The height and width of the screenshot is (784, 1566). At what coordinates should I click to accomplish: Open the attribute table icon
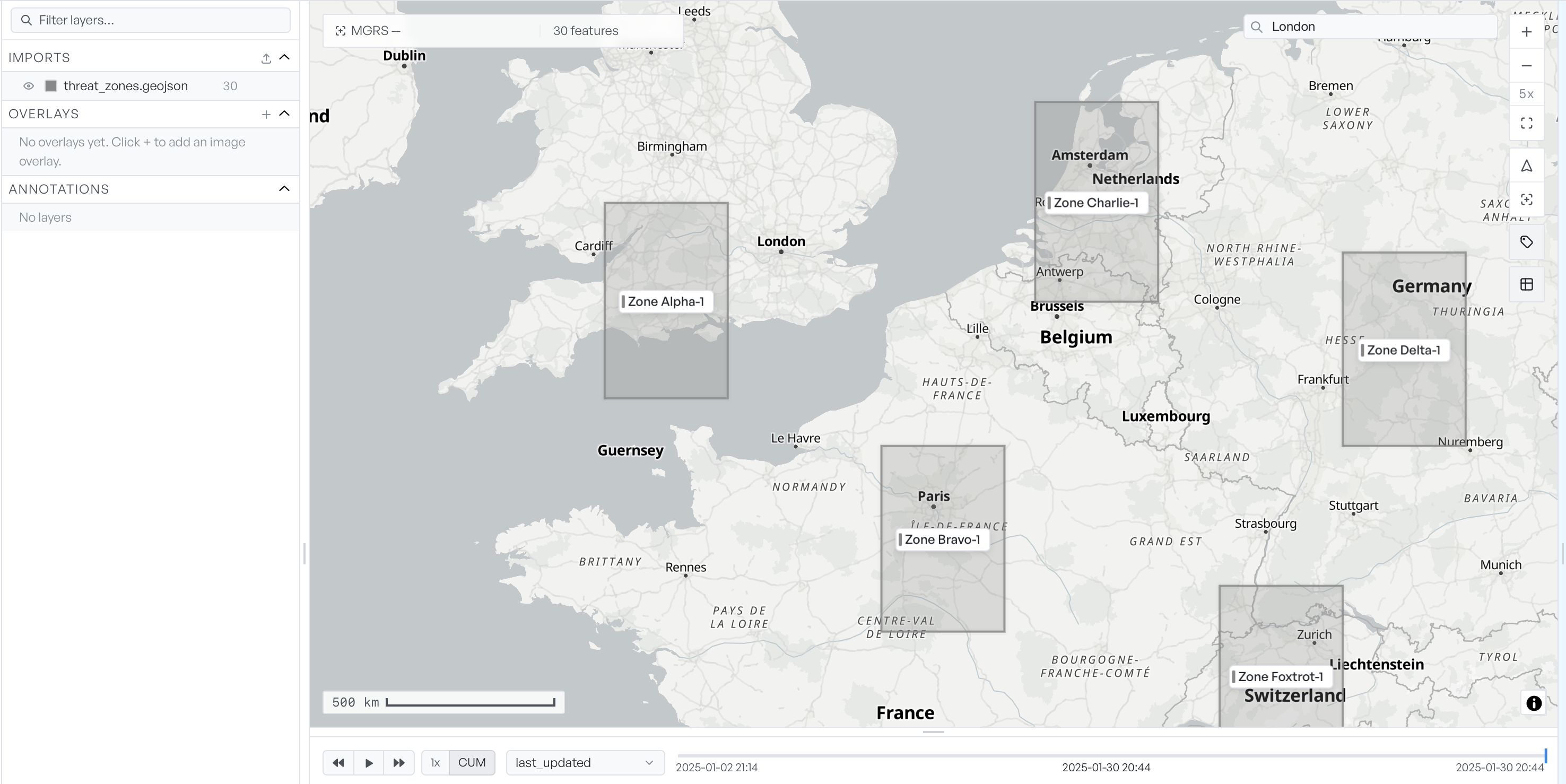(x=1527, y=284)
